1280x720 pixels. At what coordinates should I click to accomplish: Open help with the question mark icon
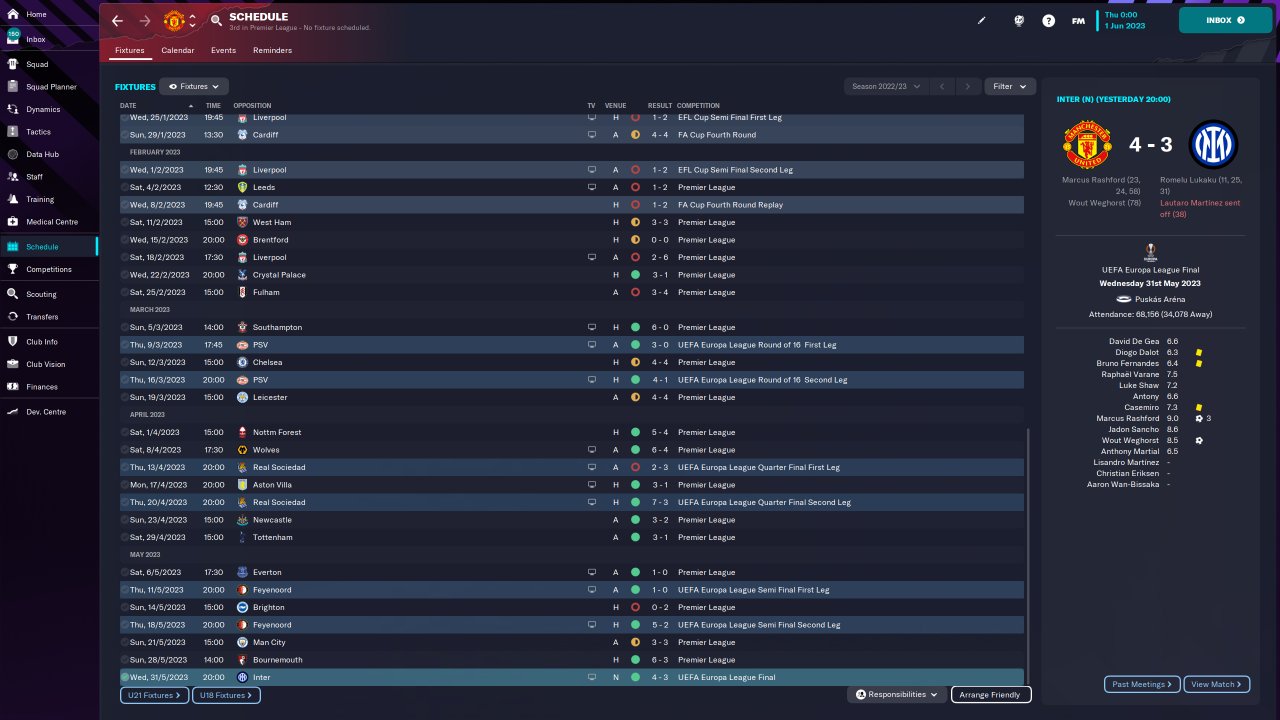tap(1048, 20)
